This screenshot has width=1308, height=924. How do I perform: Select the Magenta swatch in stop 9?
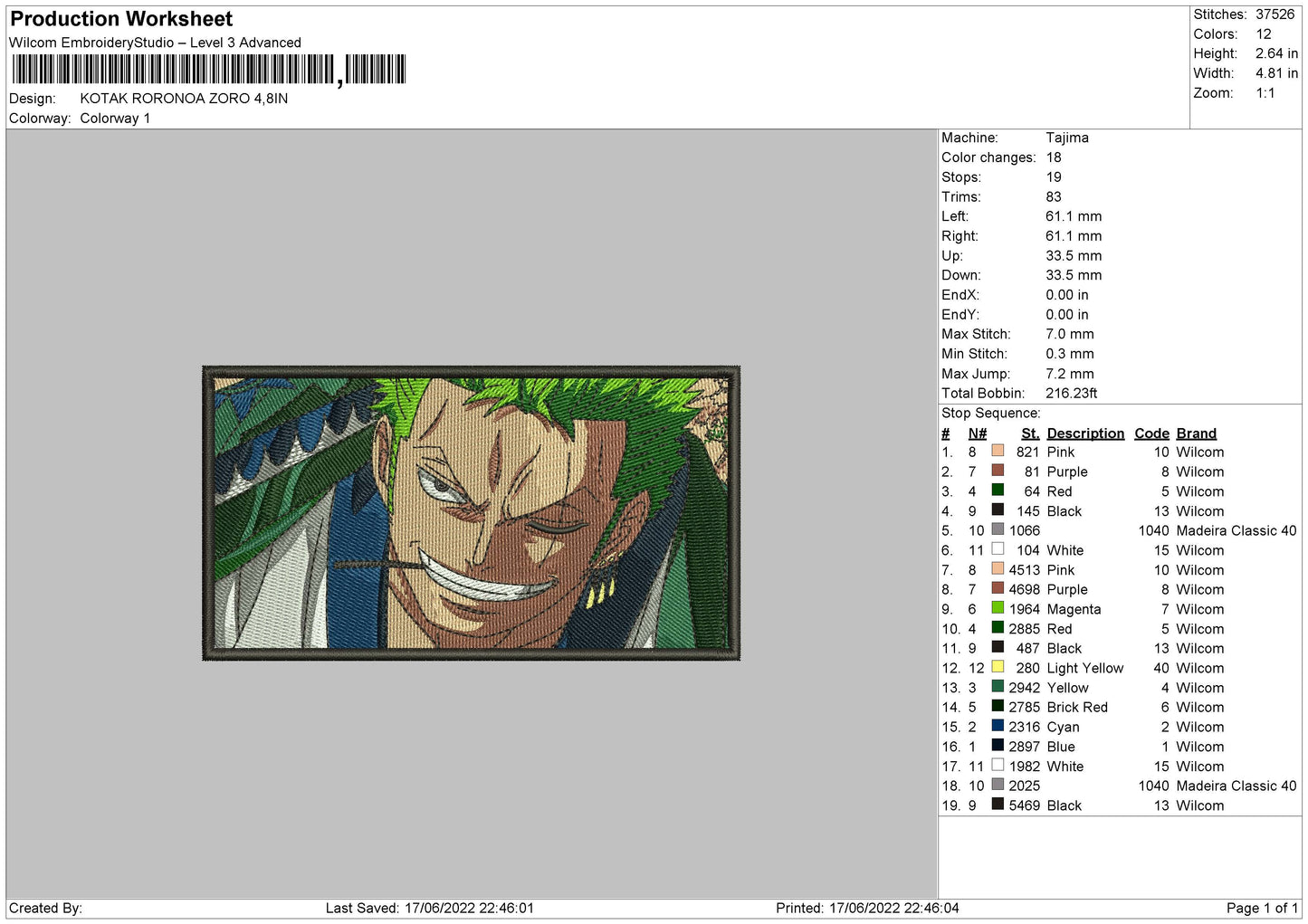[x=998, y=608]
